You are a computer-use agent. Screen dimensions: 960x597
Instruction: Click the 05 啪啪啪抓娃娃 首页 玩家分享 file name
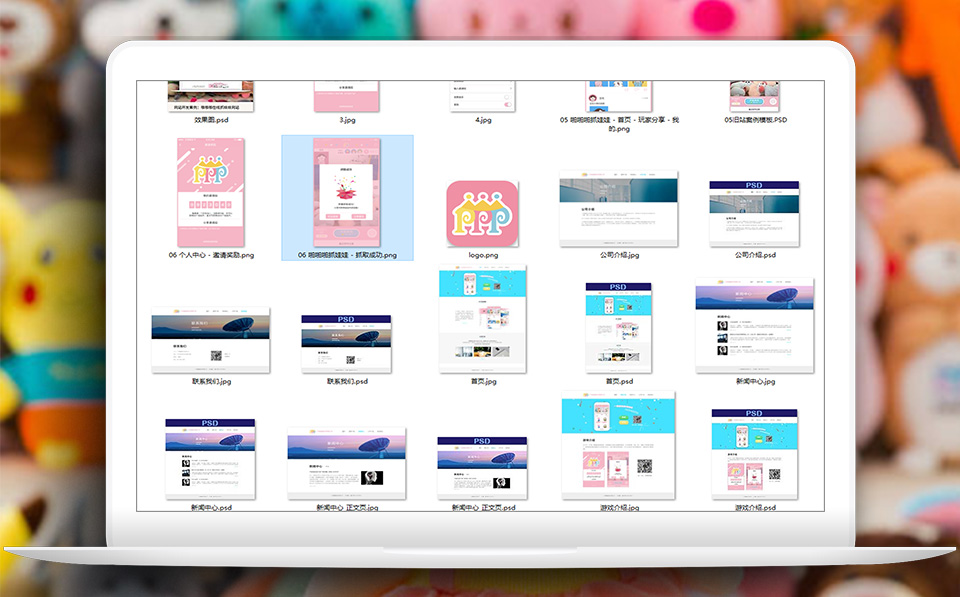619,124
